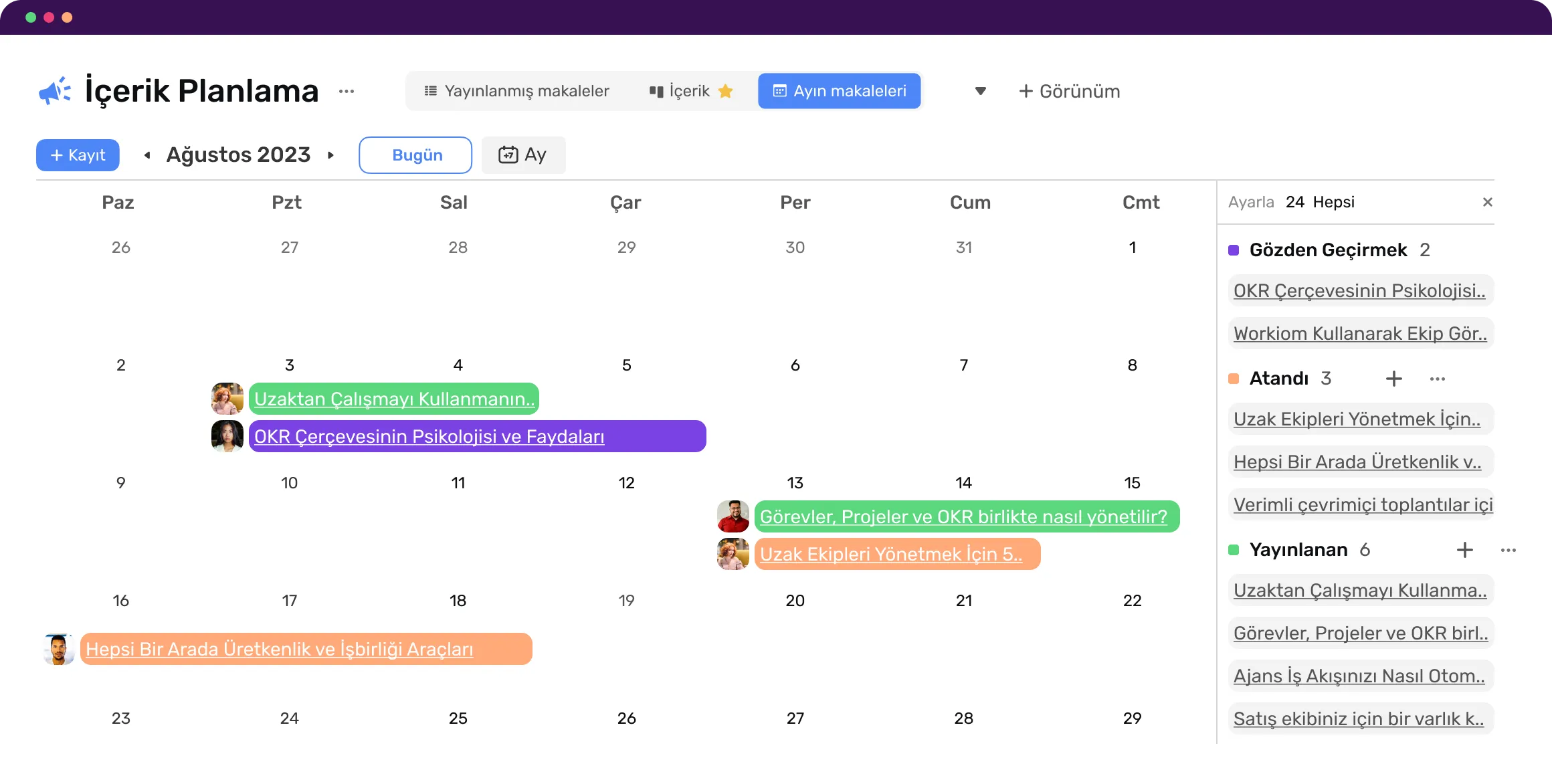Click the star icon on İçerik tab

coord(725,91)
